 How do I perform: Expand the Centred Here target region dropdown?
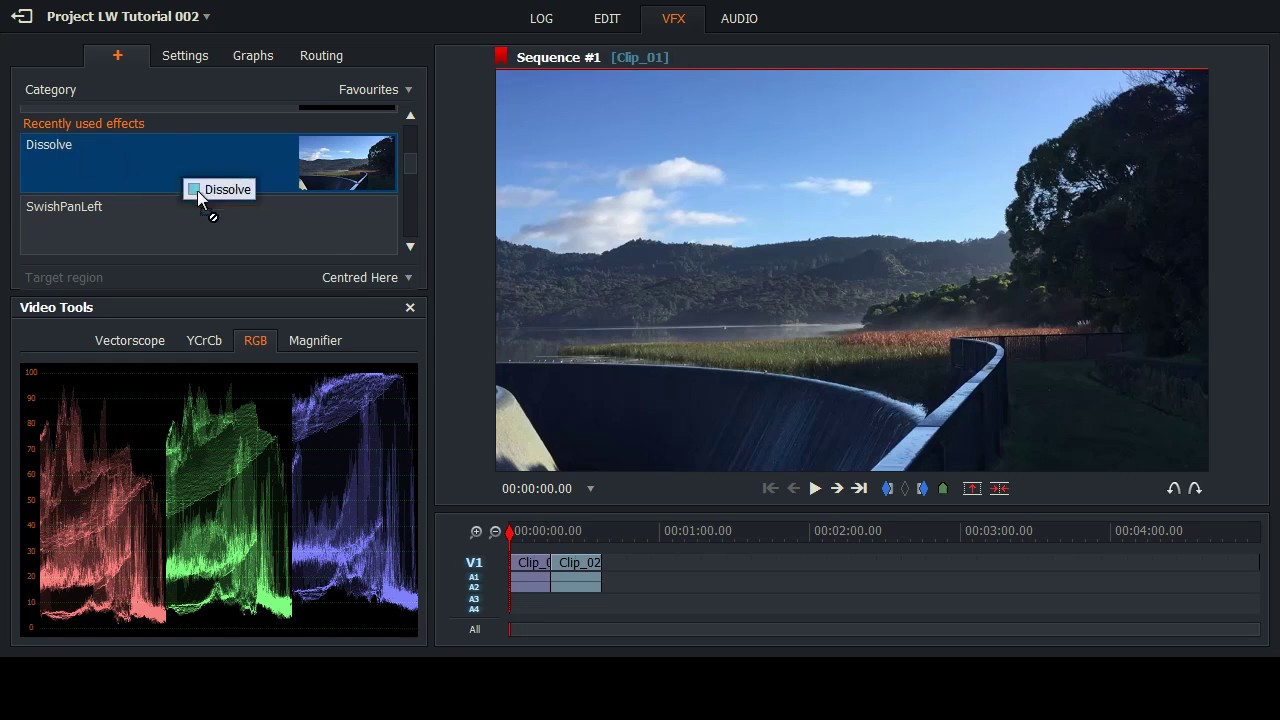click(x=366, y=278)
